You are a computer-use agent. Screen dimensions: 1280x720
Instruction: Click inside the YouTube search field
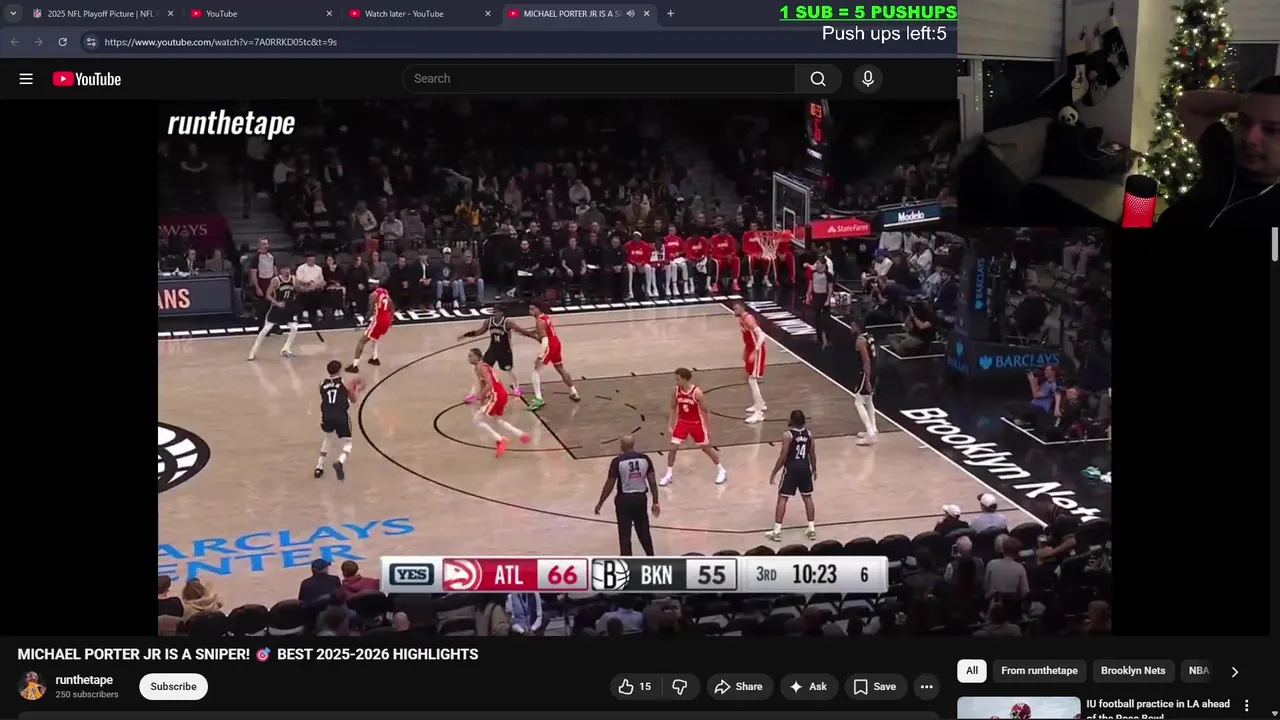(x=600, y=79)
